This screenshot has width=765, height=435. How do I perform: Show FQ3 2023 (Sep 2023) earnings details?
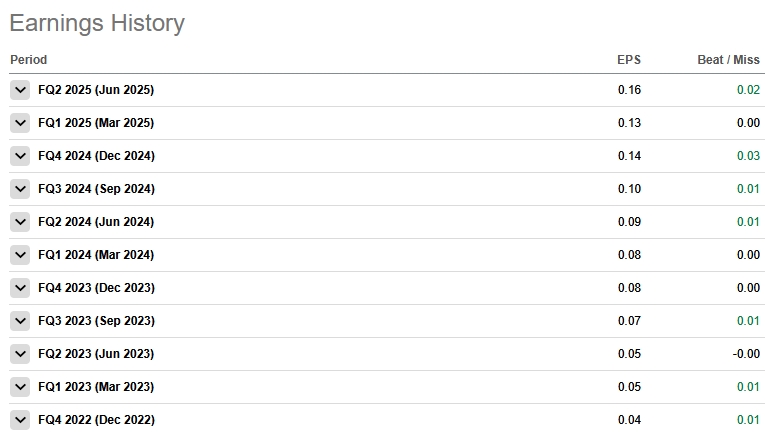(20, 321)
